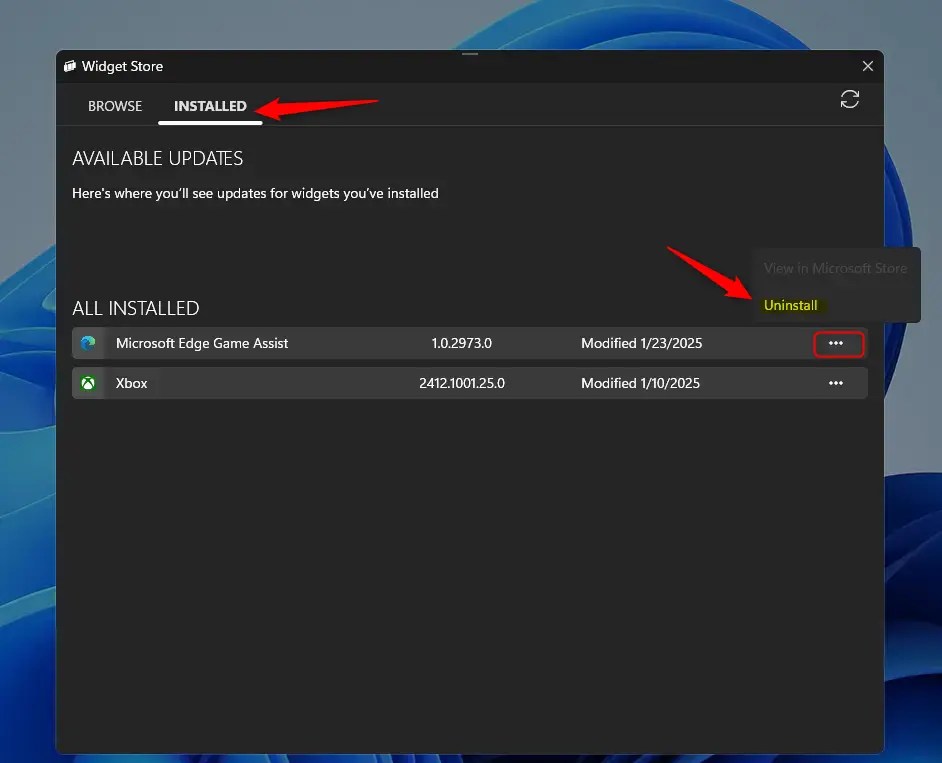Click Modified 1/23/2025 date
The height and width of the screenshot is (763, 942).
click(x=641, y=343)
